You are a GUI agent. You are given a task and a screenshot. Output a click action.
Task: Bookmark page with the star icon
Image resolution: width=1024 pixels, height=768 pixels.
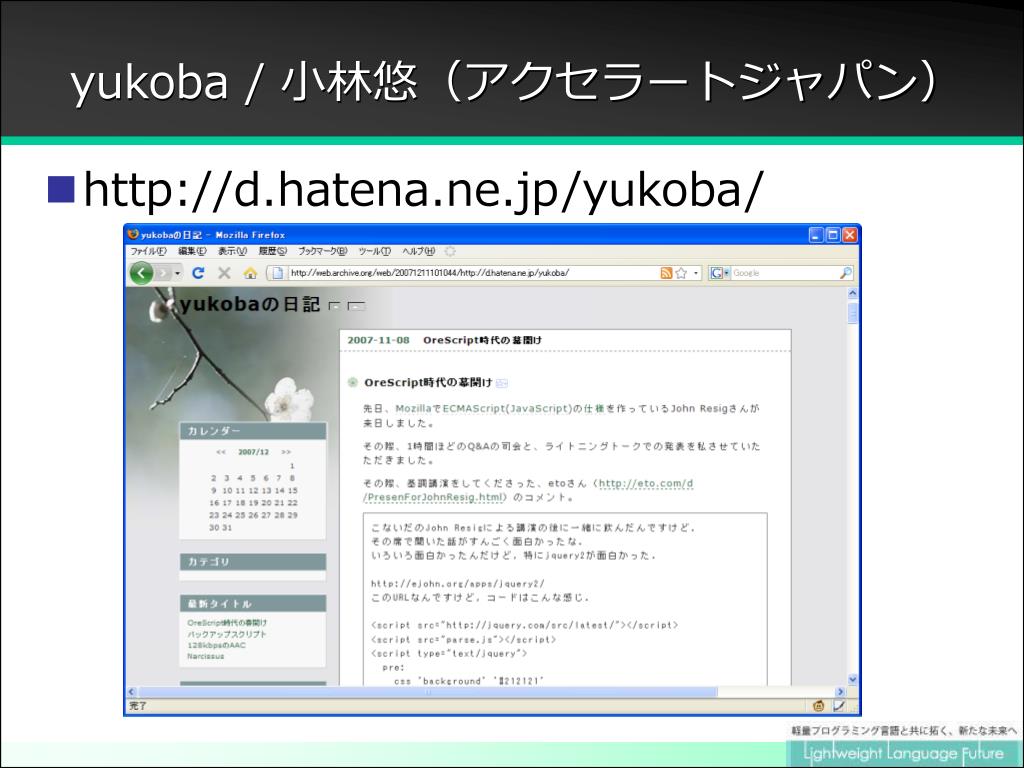click(x=681, y=273)
